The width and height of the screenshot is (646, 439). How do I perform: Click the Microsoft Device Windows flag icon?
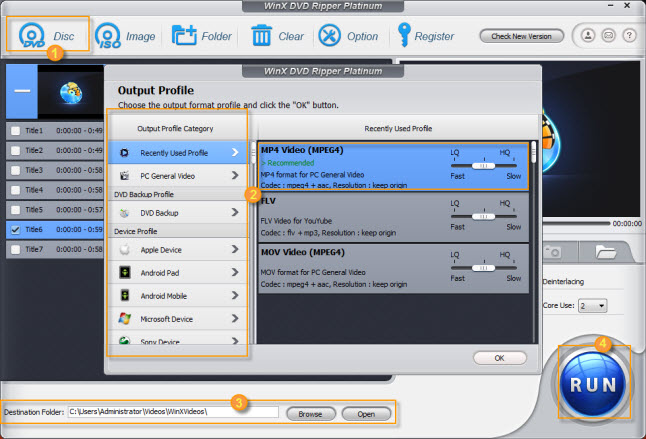(x=124, y=318)
